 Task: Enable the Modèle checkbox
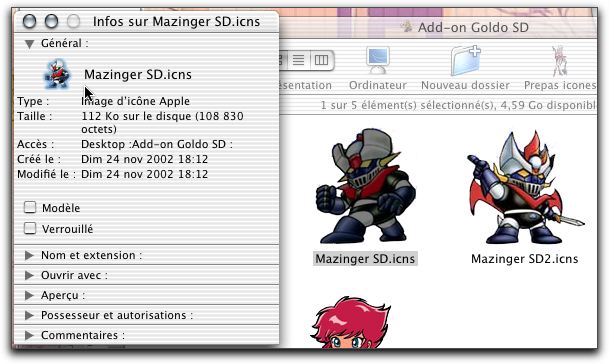pyautogui.click(x=30, y=207)
